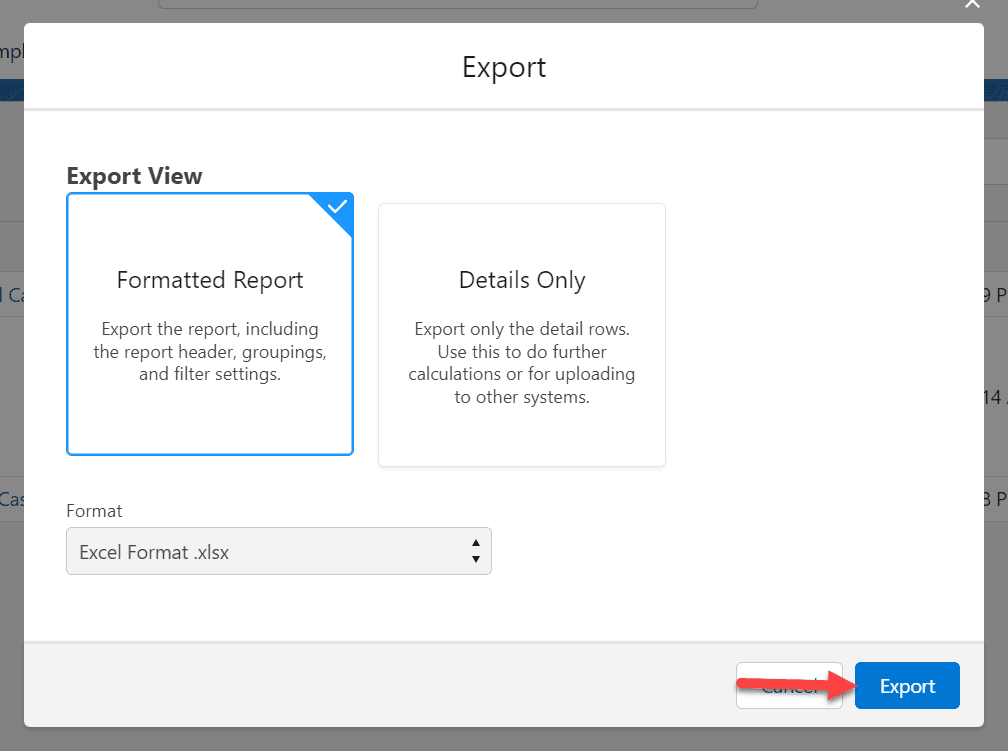Click the Export dialog title
Image resolution: width=1008 pixels, height=751 pixels.
(503, 67)
